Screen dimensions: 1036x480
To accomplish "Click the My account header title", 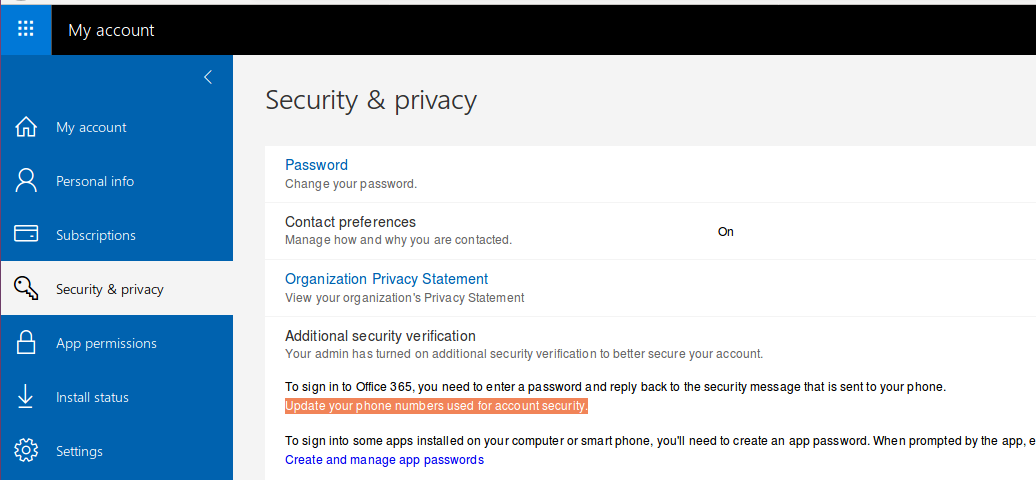I will pos(111,30).
